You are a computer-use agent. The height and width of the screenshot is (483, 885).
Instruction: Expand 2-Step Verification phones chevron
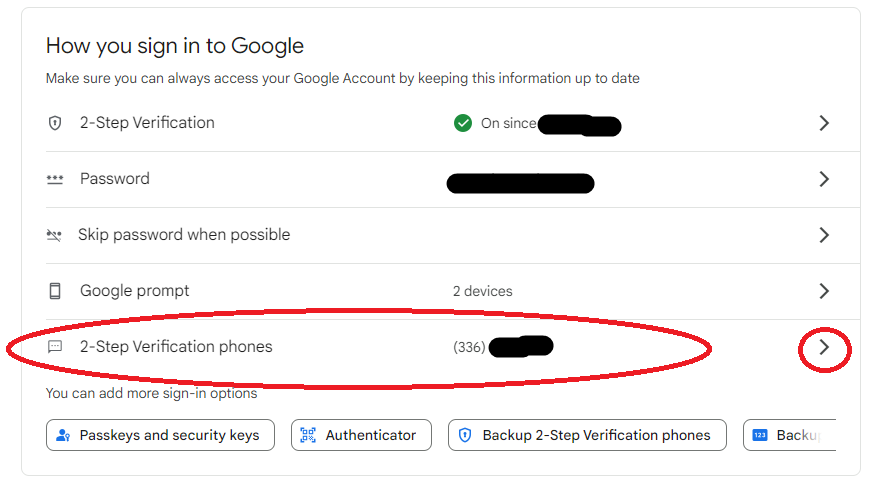click(824, 347)
